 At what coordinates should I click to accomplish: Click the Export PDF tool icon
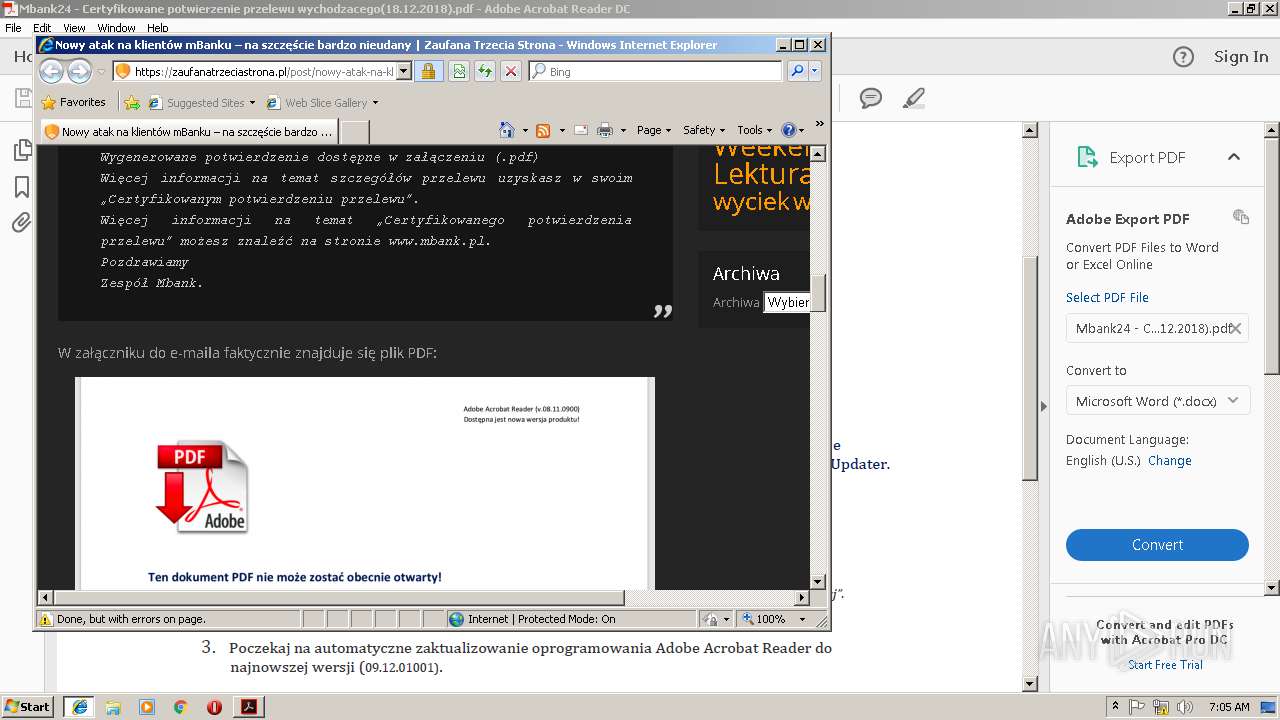(x=1087, y=157)
